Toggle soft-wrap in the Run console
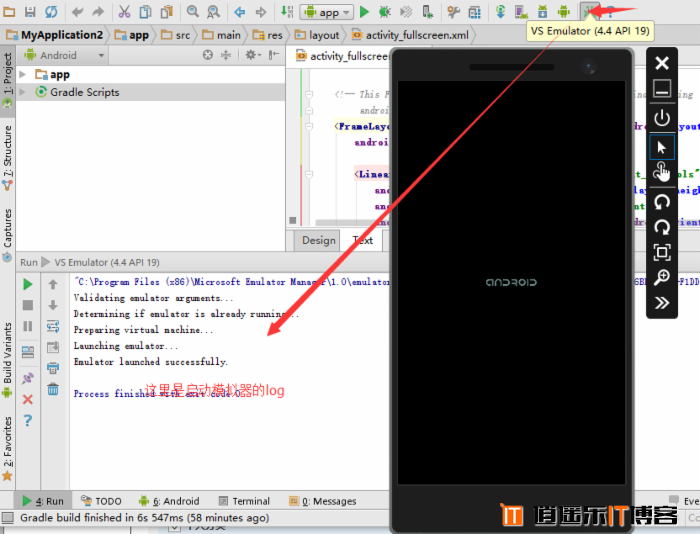Image resolution: width=700 pixels, height=534 pixels. pos(53,326)
